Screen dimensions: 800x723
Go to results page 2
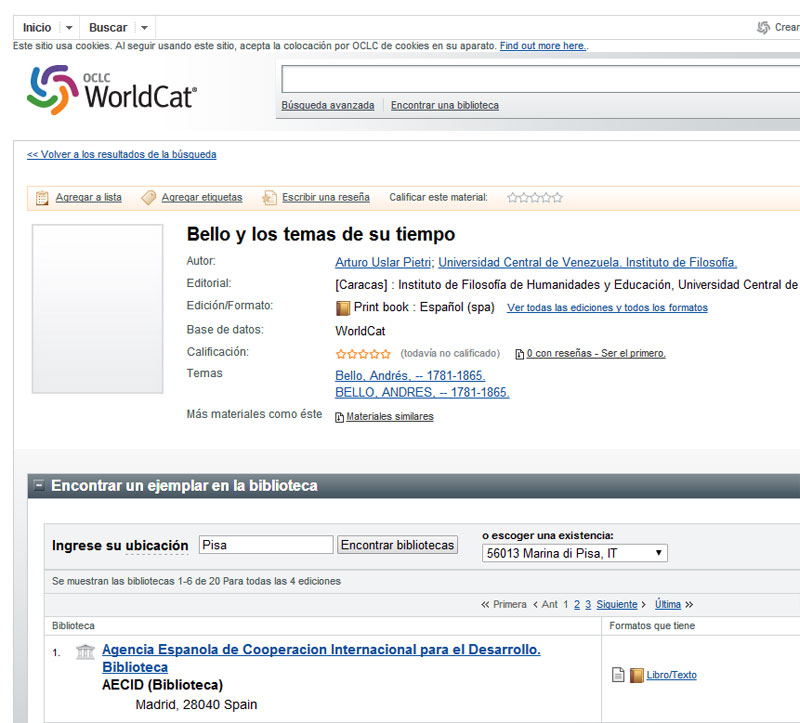(x=577, y=605)
